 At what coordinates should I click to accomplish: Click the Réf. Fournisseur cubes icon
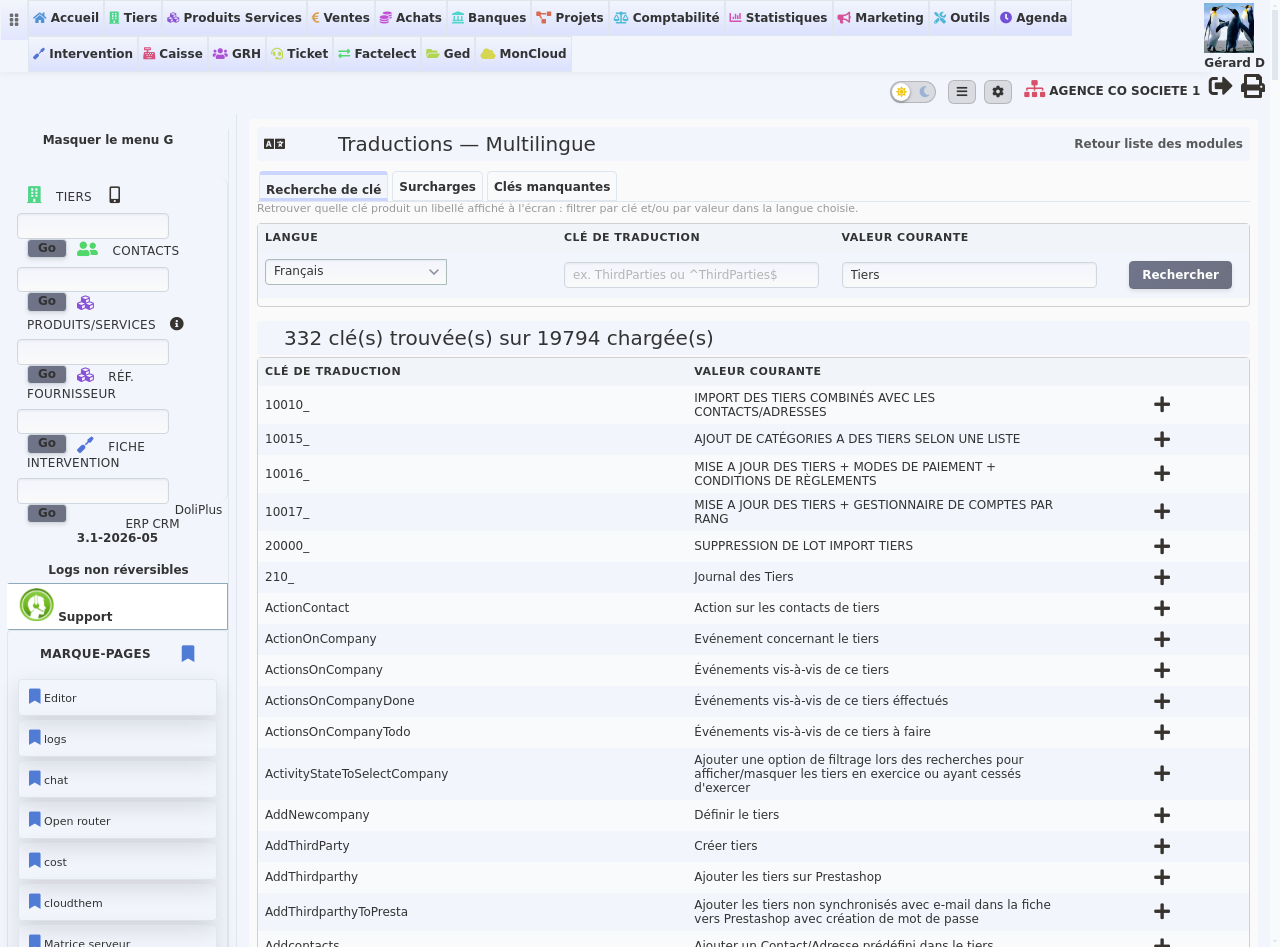tap(86, 375)
